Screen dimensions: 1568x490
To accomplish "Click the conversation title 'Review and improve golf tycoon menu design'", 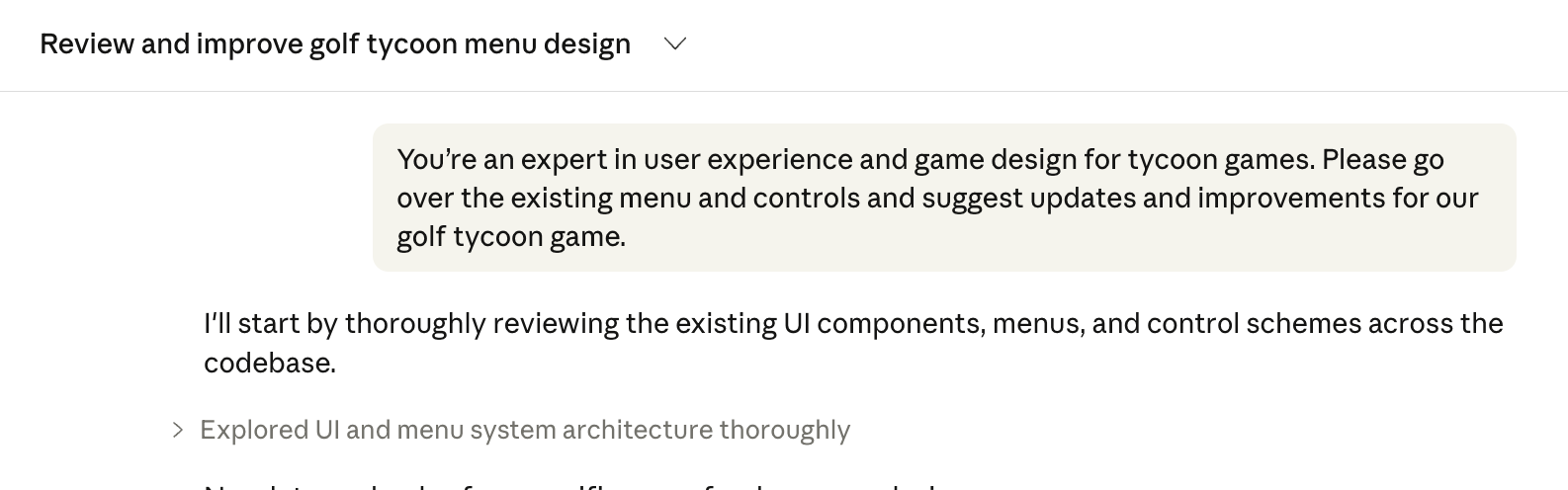I will pos(334,44).
